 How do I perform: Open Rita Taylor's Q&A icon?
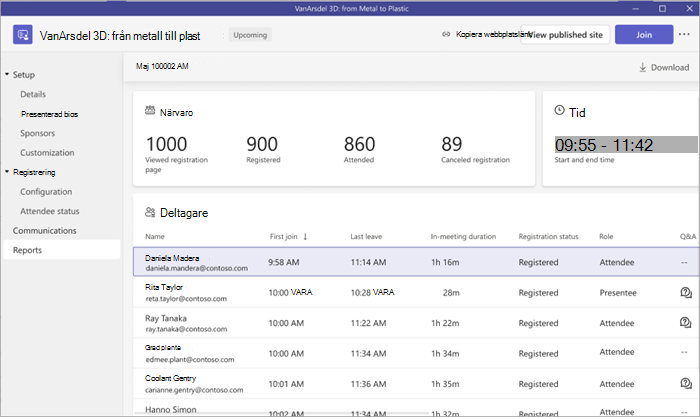(686, 292)
